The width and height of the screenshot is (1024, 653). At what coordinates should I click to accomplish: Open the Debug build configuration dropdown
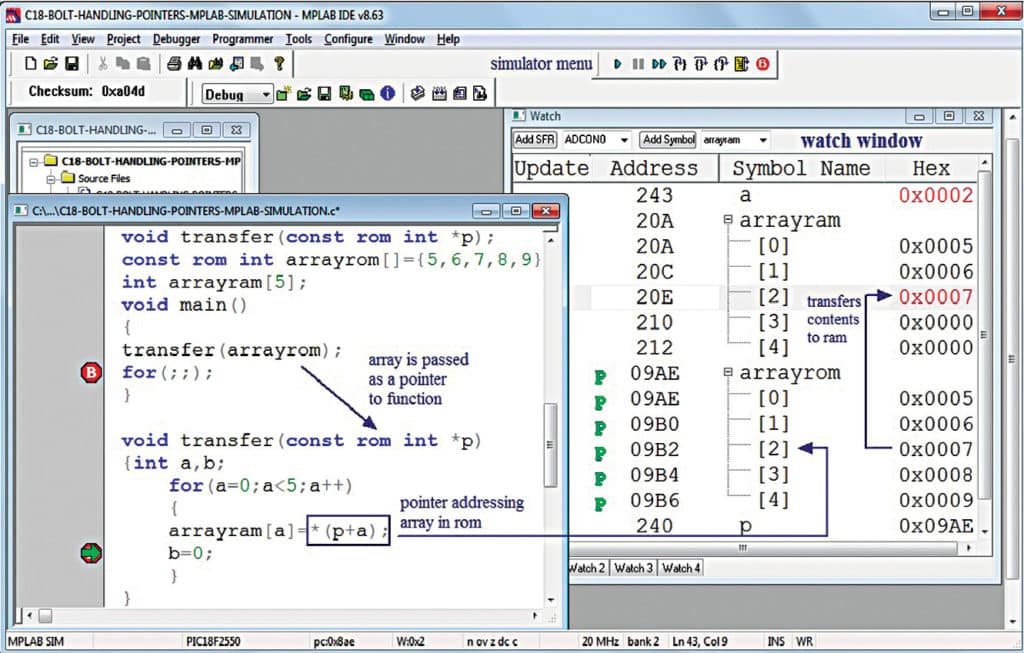pyautogui.click(x=266, y=95)
